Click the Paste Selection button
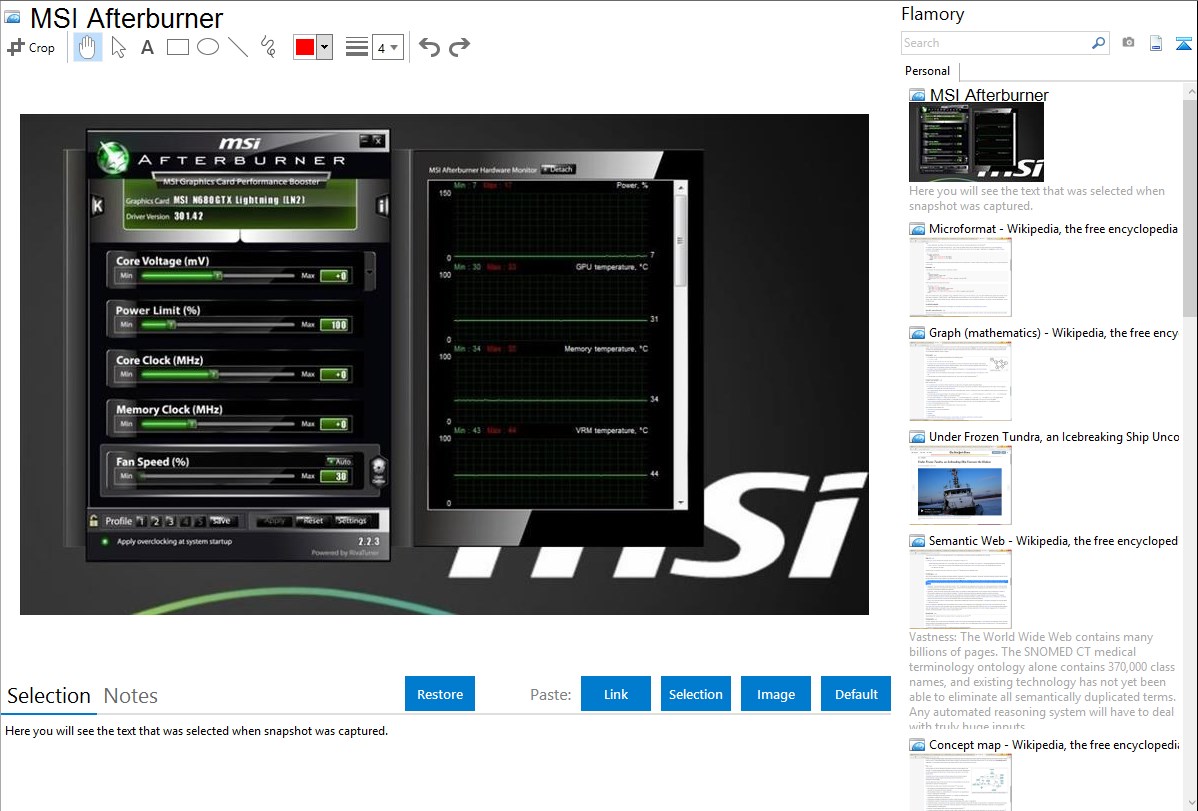Image resolution: width=1198 pixels, height=811 pixels. pos(696,694)
